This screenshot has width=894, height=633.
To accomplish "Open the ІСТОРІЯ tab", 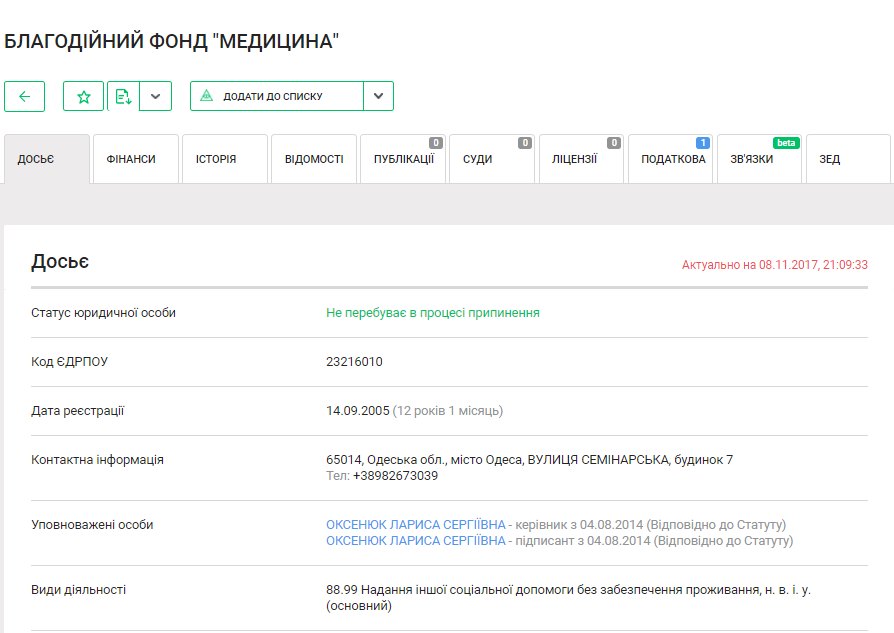I will [224, 159].
